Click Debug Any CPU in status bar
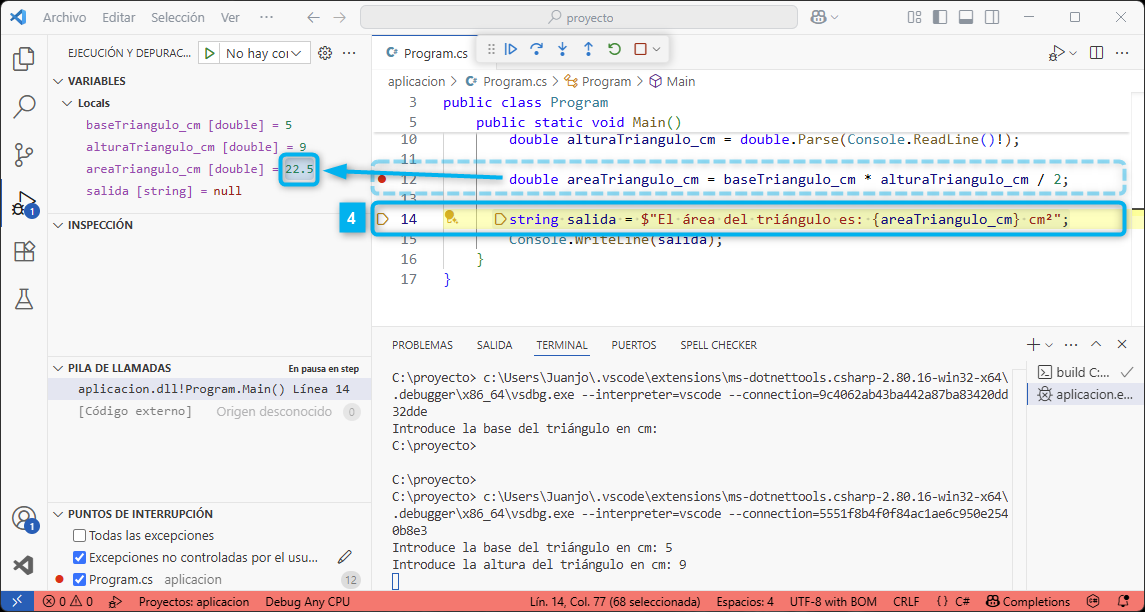 click(x=307, y=602)
